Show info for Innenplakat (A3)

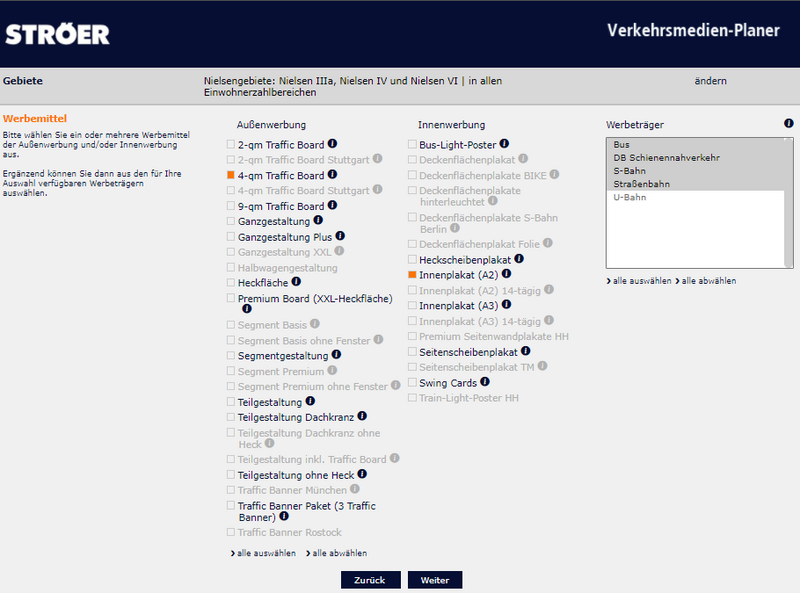(506, 305)
